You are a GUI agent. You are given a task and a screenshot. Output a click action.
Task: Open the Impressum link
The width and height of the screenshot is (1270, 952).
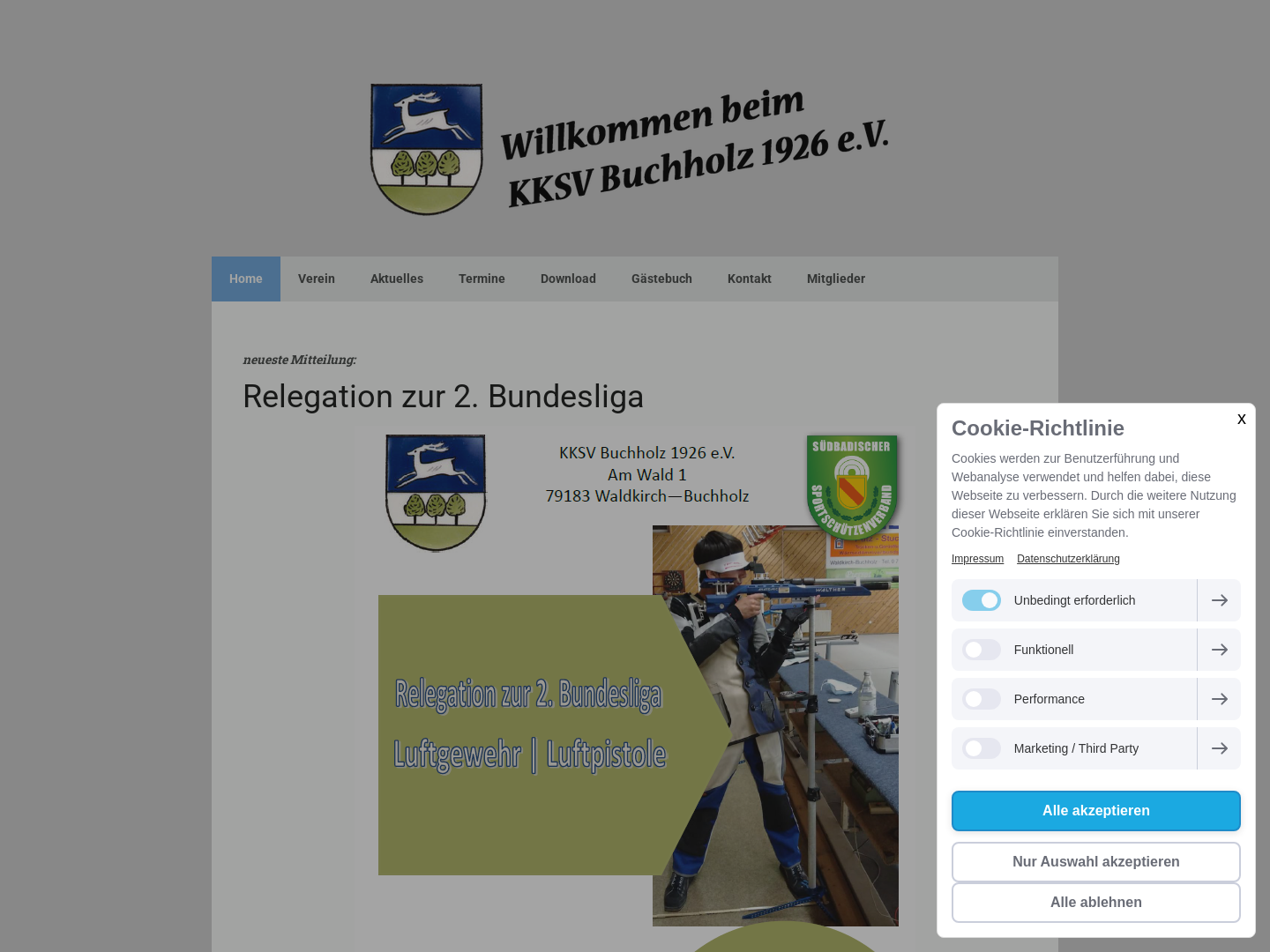[977, 559]
